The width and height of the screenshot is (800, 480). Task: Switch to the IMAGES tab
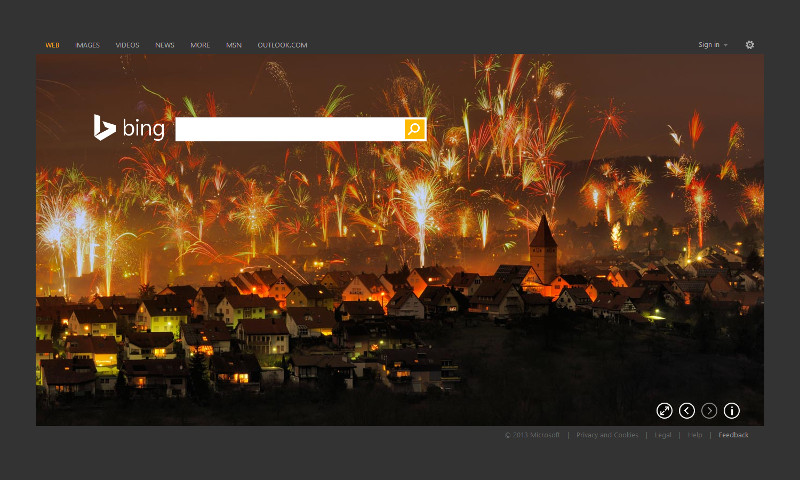tap(88, 45)
